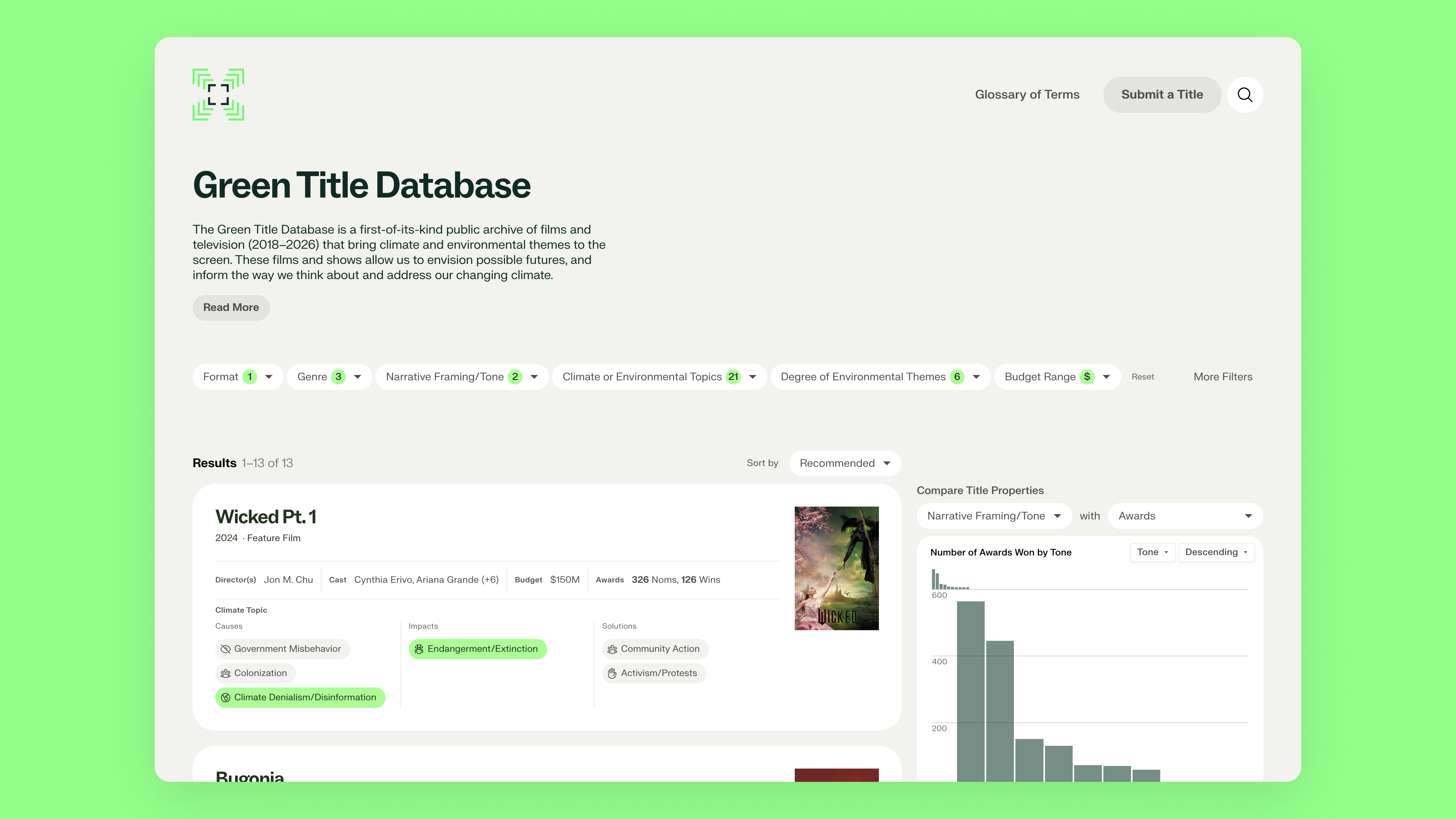Click the Climate Denialism/Disinformation tag icon

pyautogui.click(x=225, y=698)
